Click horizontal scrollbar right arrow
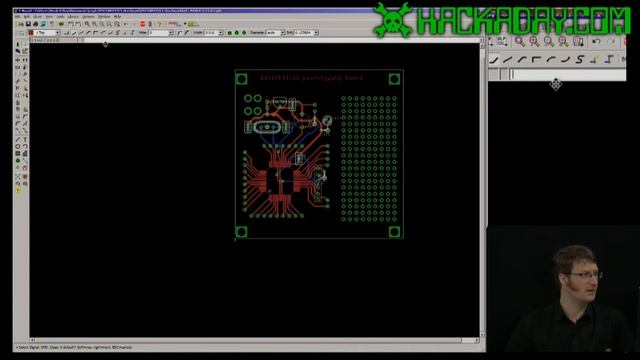This screenshot has width=640, height=360. pos(477,340)
